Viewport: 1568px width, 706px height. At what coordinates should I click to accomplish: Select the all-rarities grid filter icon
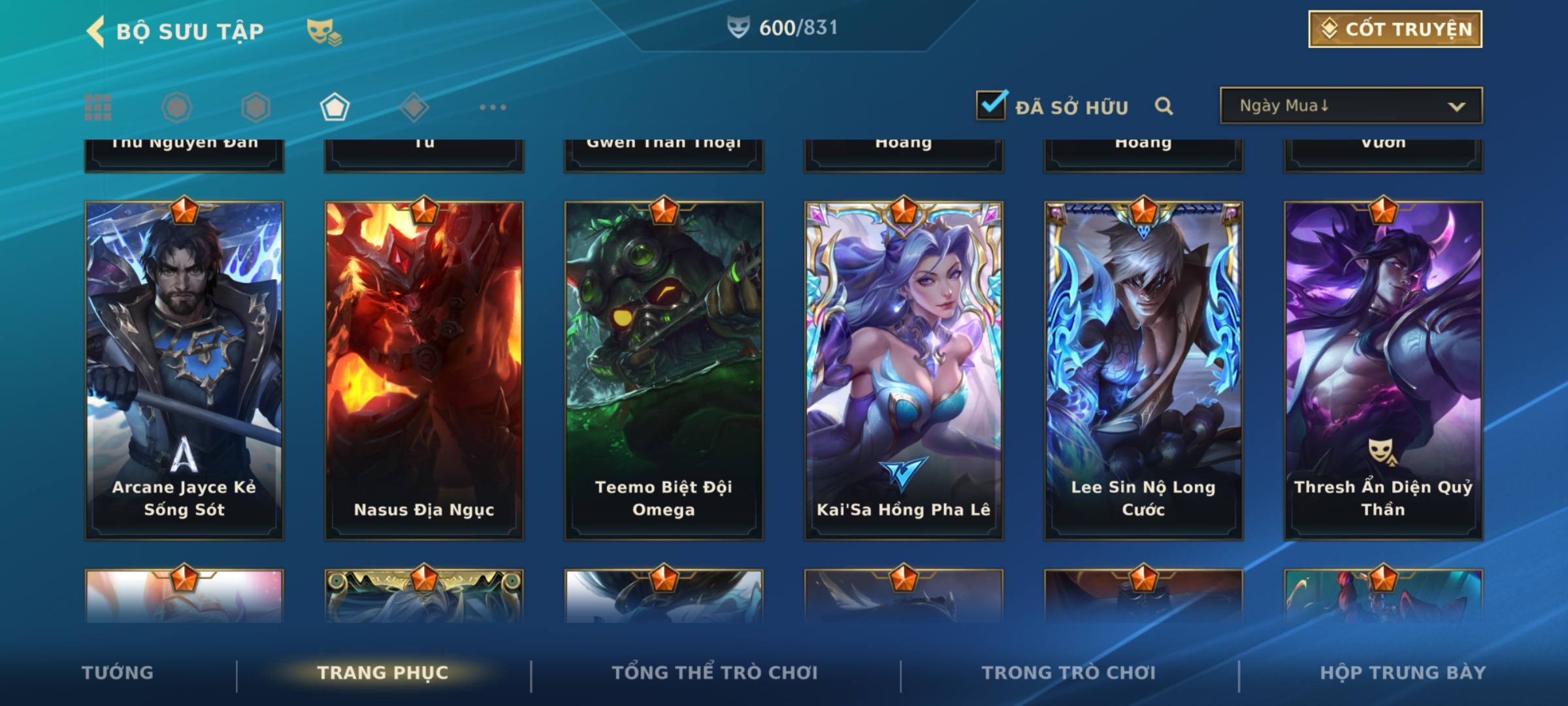pos(98,107)
